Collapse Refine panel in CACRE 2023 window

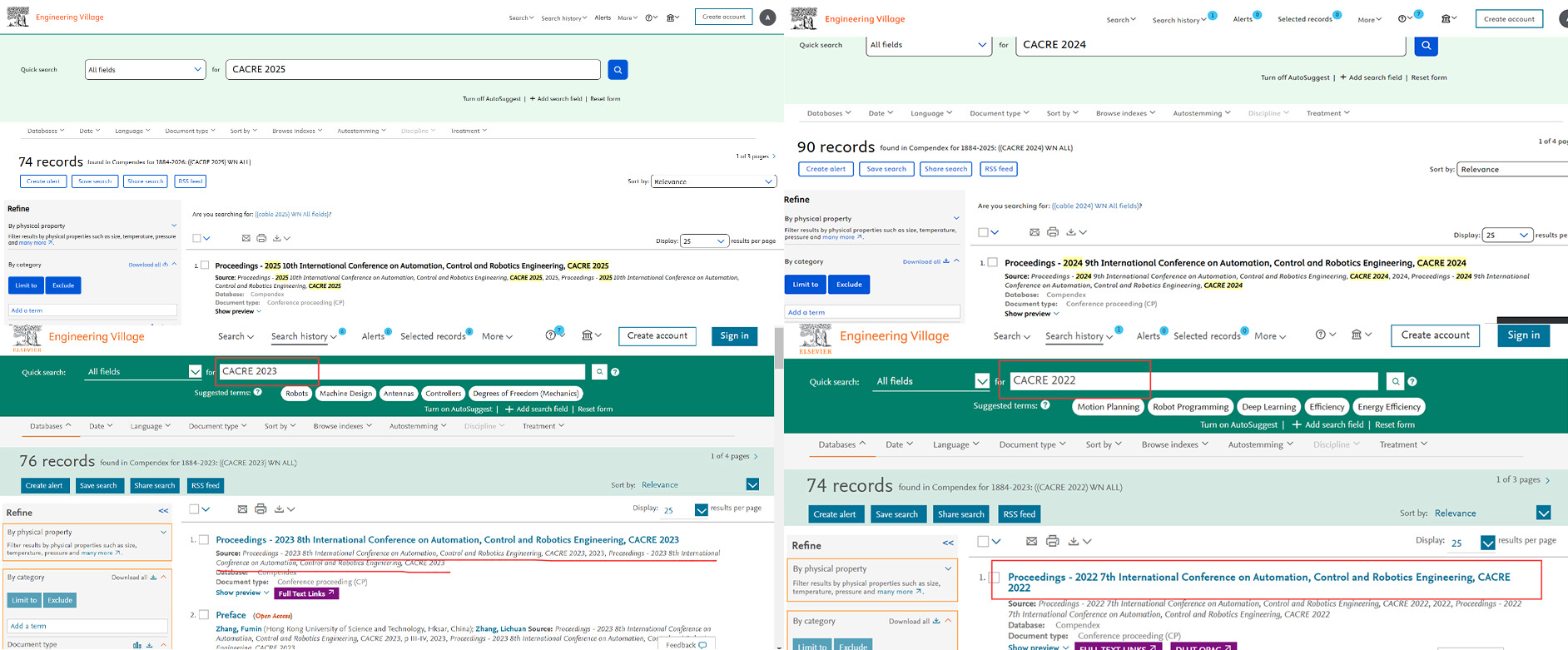(x=163, y=511)
